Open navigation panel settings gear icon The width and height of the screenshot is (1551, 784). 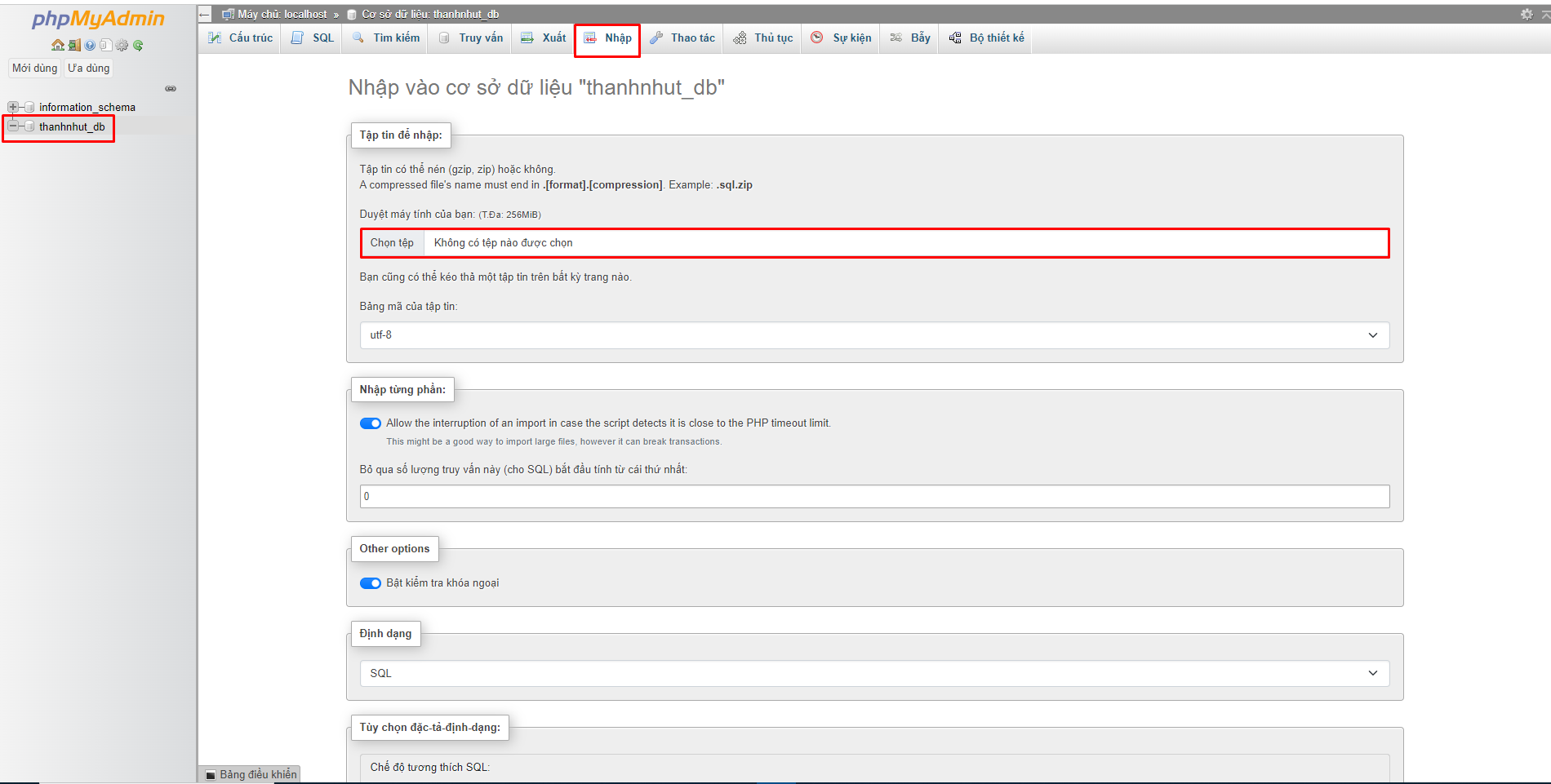(x=122, y=46)
